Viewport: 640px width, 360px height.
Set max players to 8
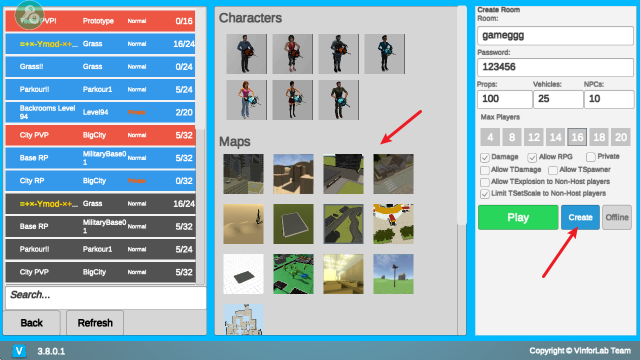(512, 137)
